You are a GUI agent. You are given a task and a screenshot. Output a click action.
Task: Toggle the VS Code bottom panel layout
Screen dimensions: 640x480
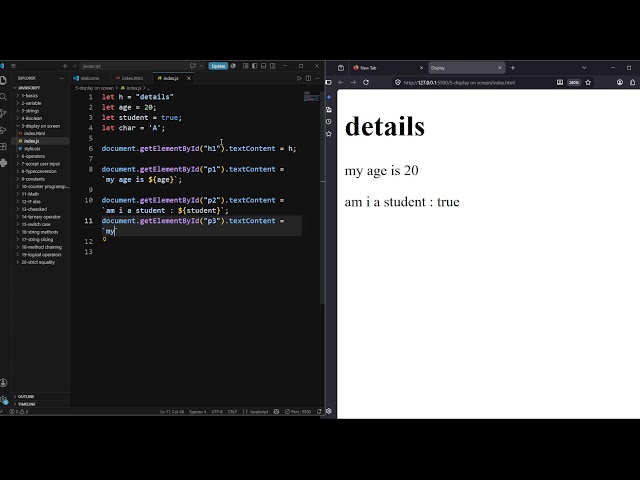coord(264,66)
